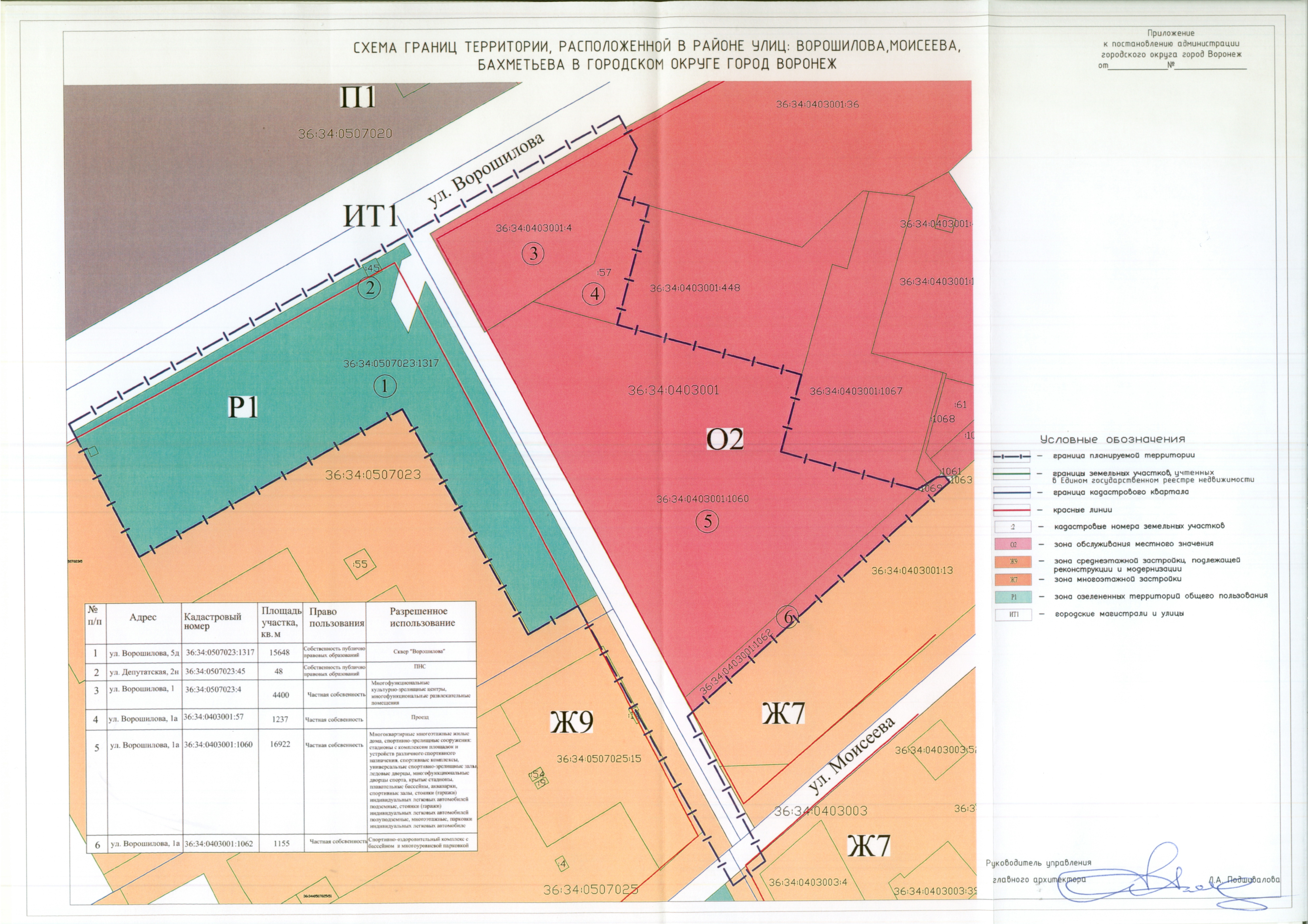Click circled marker number 1 on the map
The height and width of the screenshot is (924, 1308).
385,387
